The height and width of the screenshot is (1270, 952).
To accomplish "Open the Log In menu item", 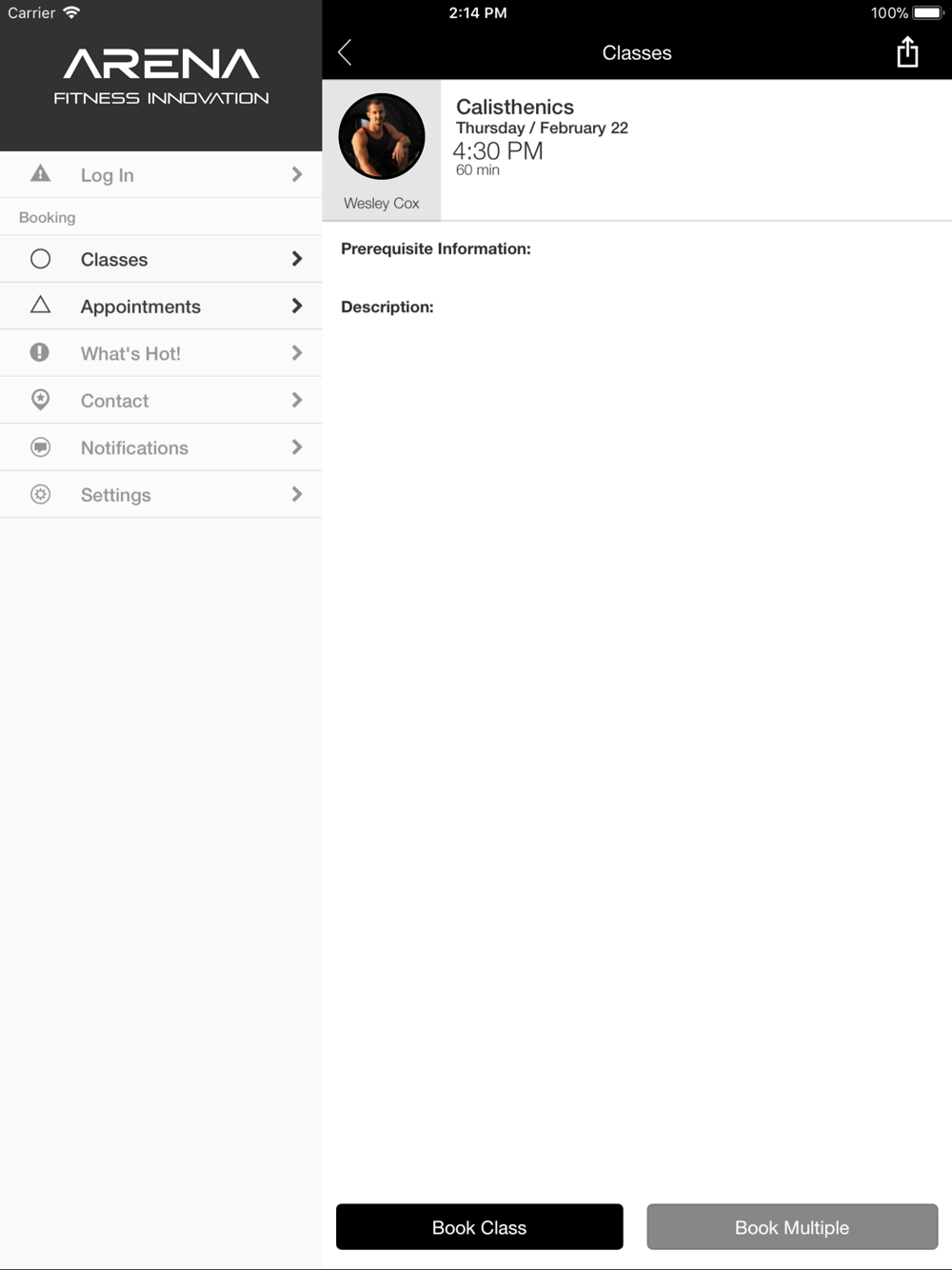I will [x=161, y=174].
